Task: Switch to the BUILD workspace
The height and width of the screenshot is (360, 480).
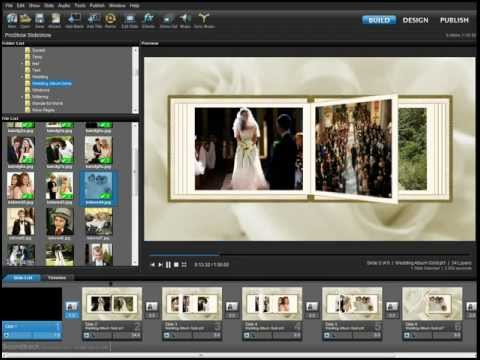Action: 379,20
